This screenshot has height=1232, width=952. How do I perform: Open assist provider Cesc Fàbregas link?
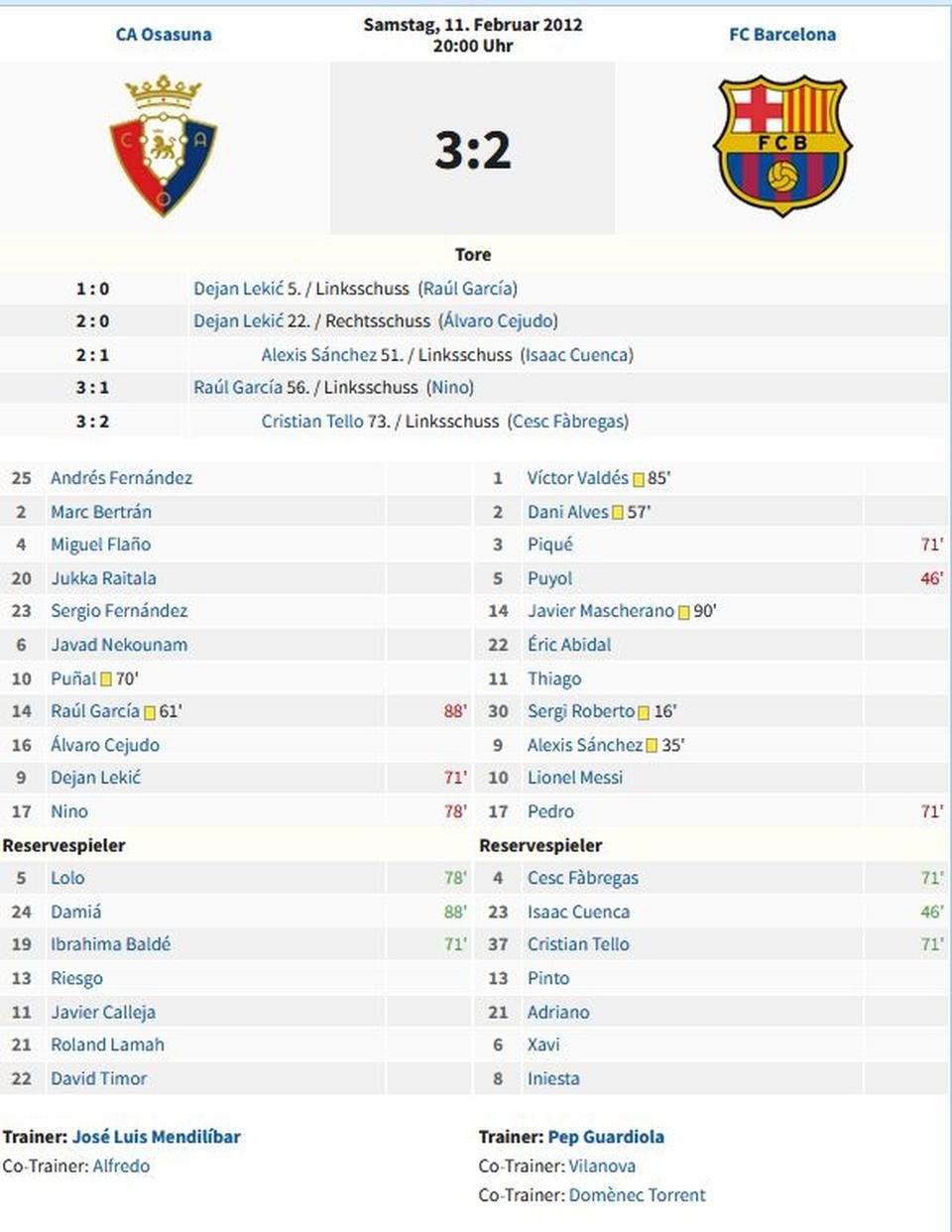[x=569, y=422]
